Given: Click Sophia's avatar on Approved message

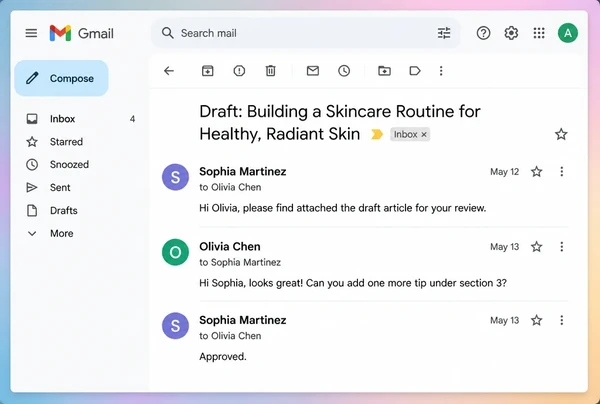Looking at the screenshot, I should [x=175, y=326].
